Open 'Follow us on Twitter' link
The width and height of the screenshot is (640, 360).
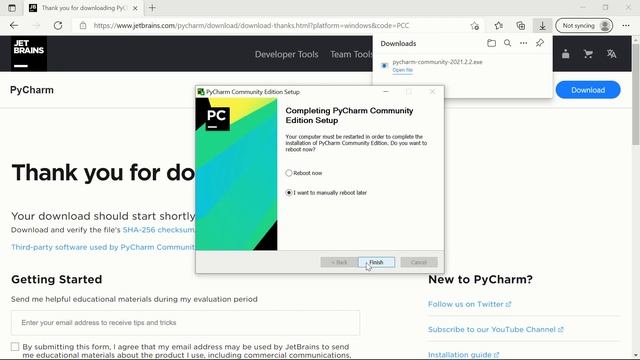pos(469,304)
